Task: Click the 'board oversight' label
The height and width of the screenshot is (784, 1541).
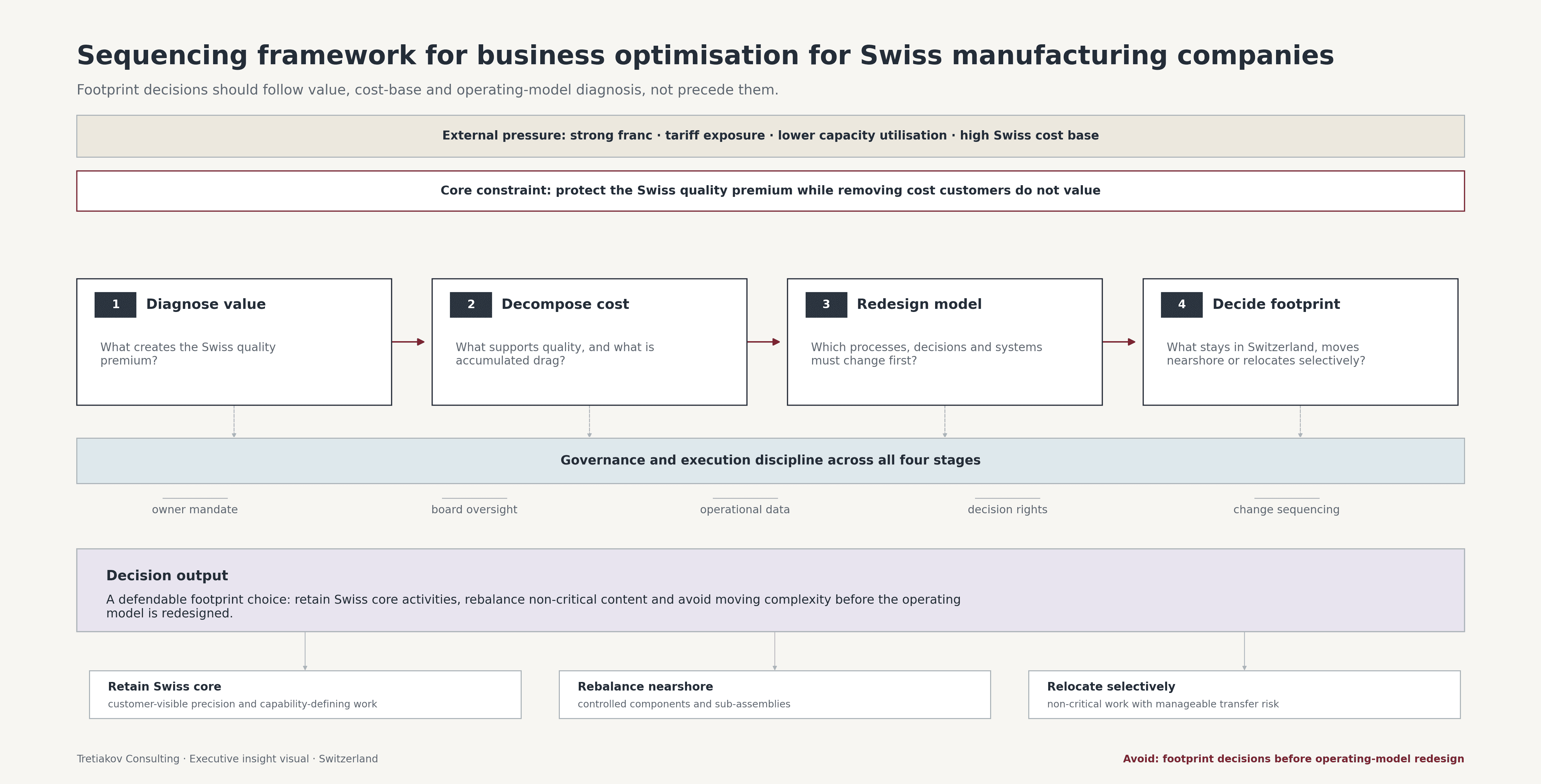Action: (474, 509)
